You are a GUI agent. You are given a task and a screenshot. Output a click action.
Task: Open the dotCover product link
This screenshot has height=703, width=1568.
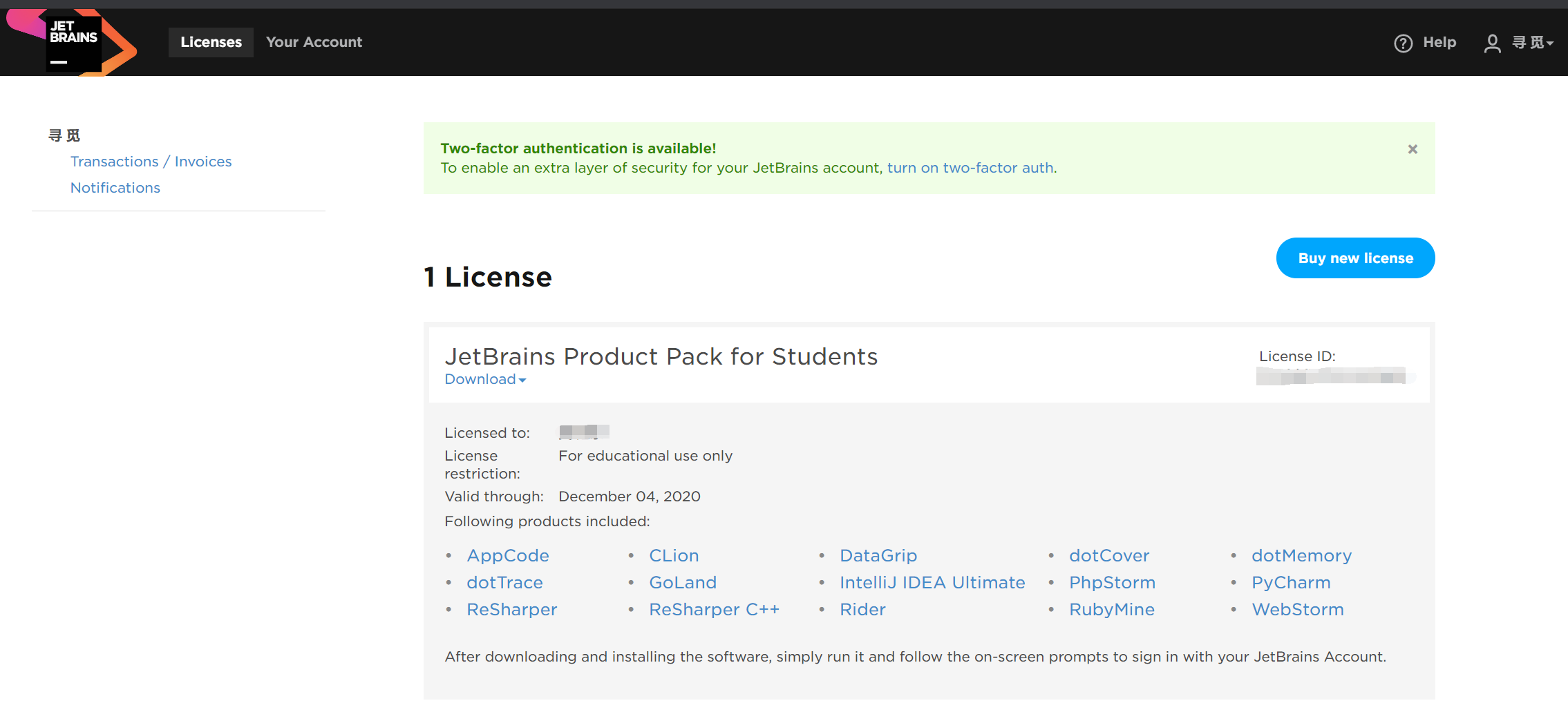[x=1109, y=556]
